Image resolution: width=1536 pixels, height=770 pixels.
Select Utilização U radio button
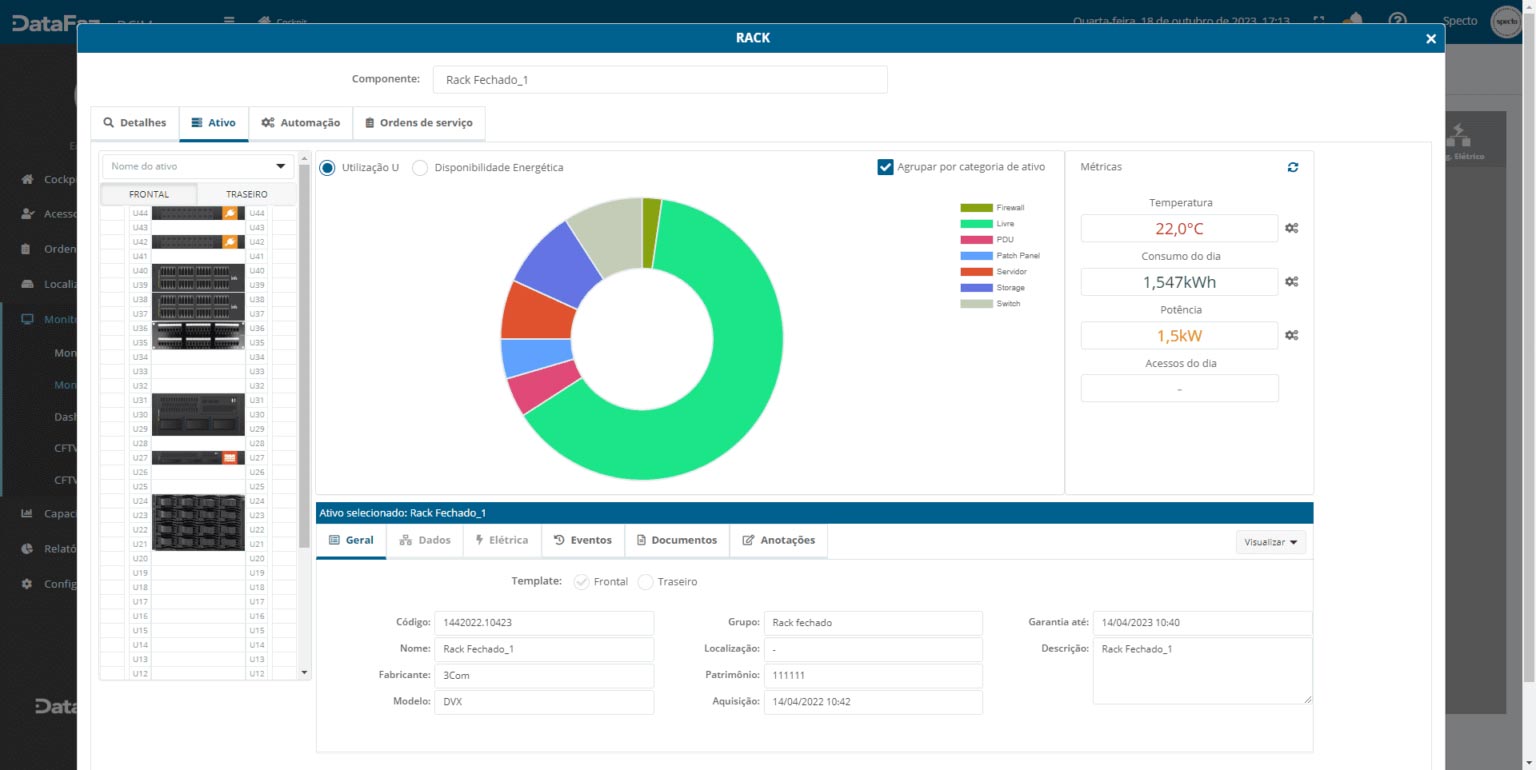pos(327,167)
